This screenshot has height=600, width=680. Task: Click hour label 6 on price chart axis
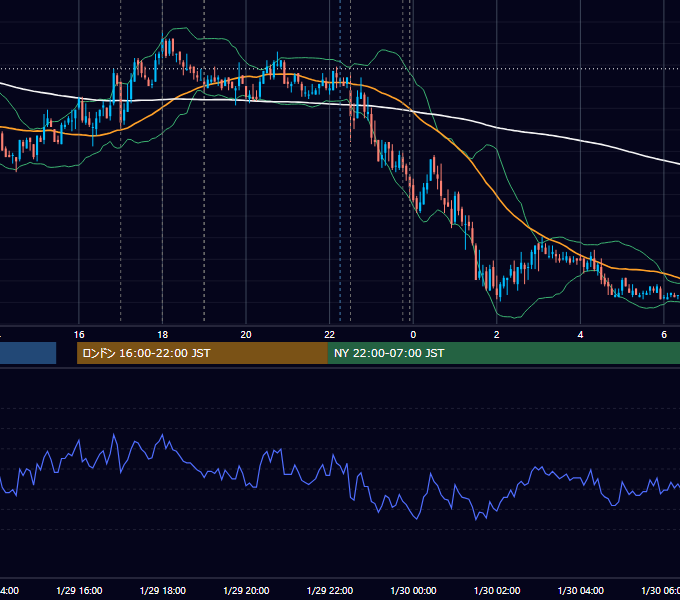664,335
